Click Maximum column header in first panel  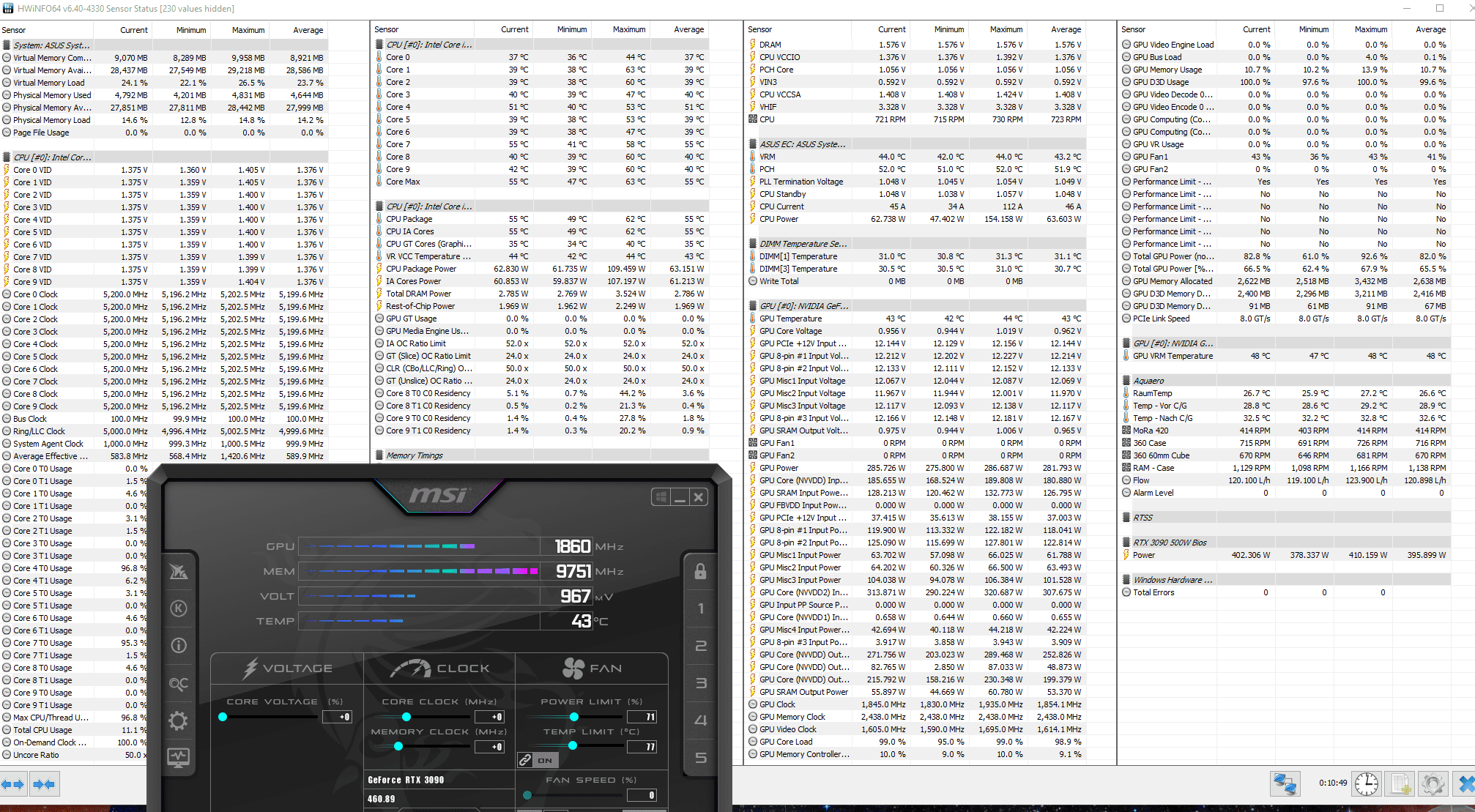pos(240,30)
